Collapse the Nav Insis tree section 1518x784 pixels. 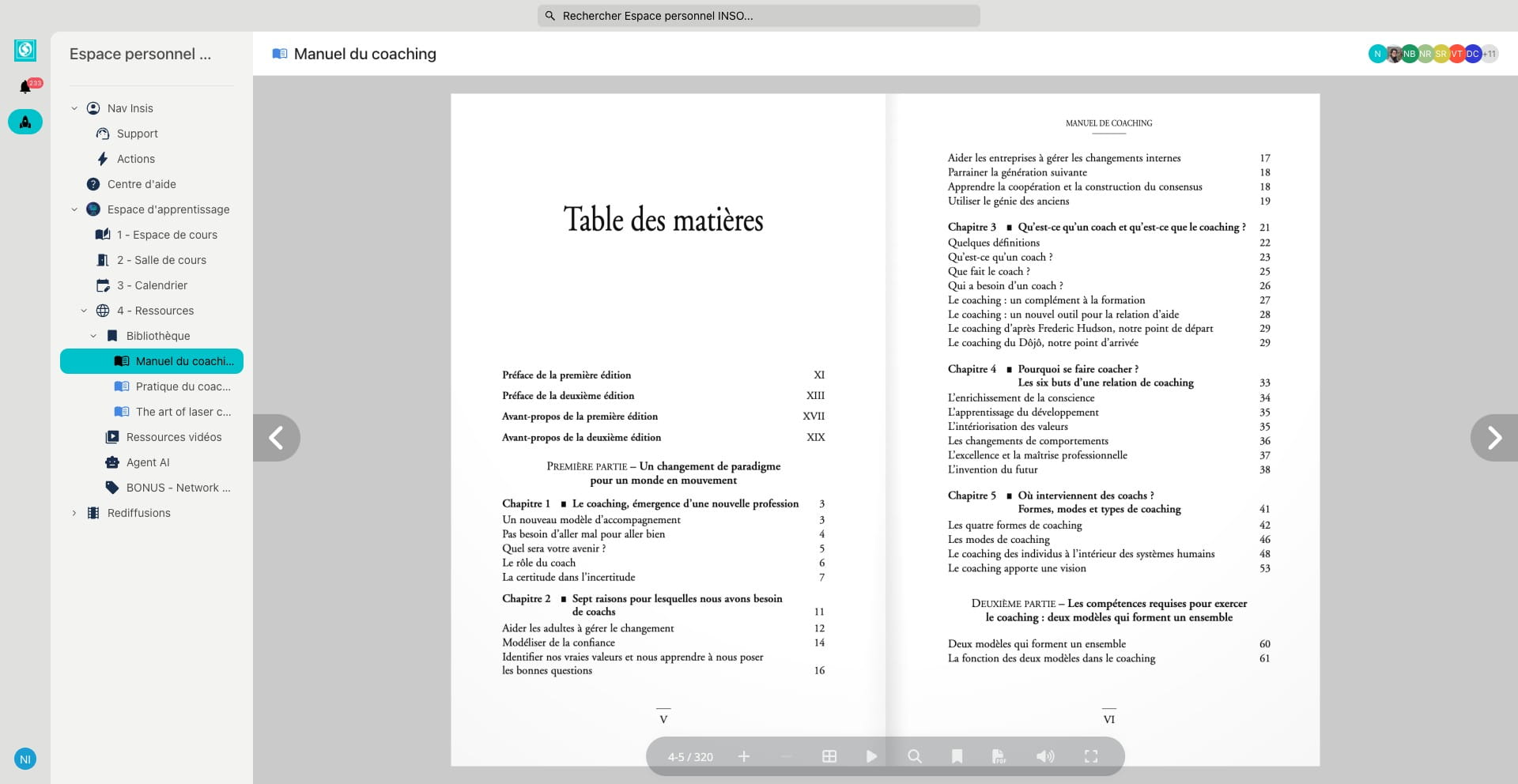point(74,108)
